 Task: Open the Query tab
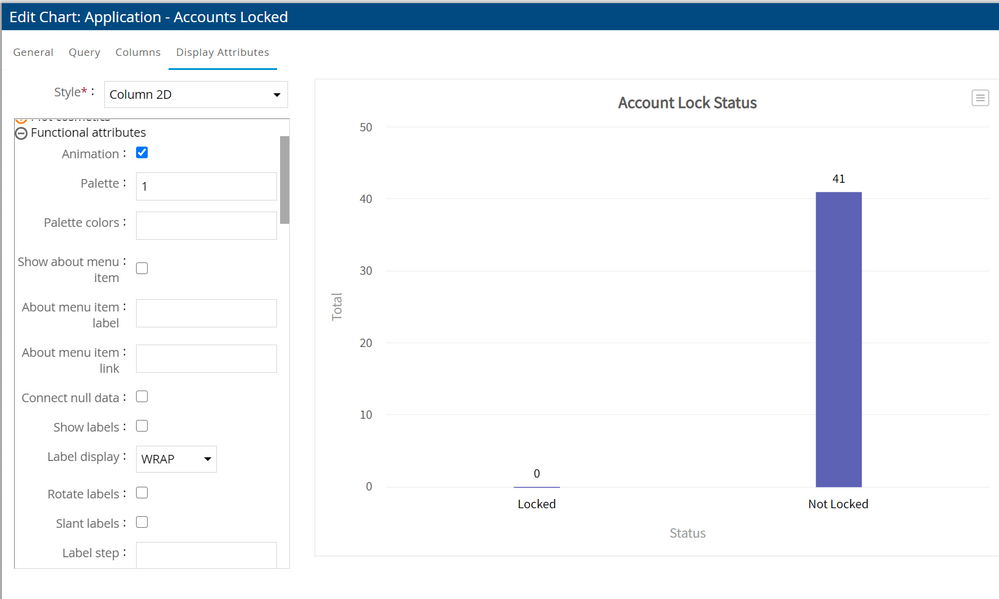[84, 52]
